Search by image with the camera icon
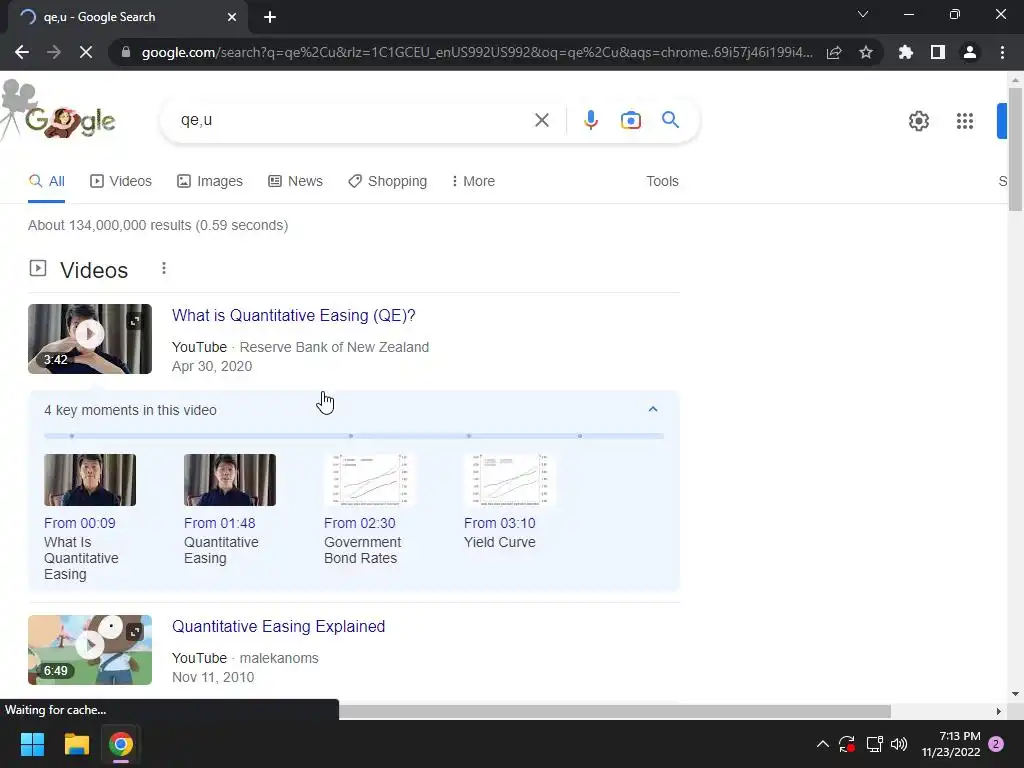Image resolution: width=1024 pixels, height=768 pixels. tap(631, 120)
